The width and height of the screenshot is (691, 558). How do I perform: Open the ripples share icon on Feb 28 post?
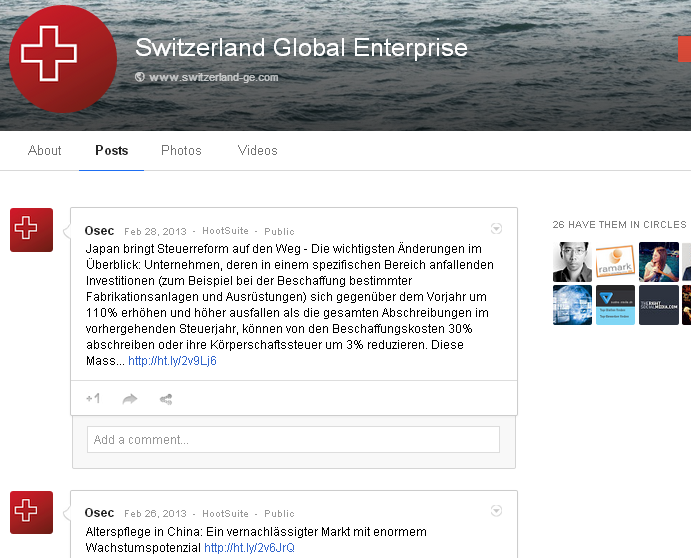coord(166,399)
